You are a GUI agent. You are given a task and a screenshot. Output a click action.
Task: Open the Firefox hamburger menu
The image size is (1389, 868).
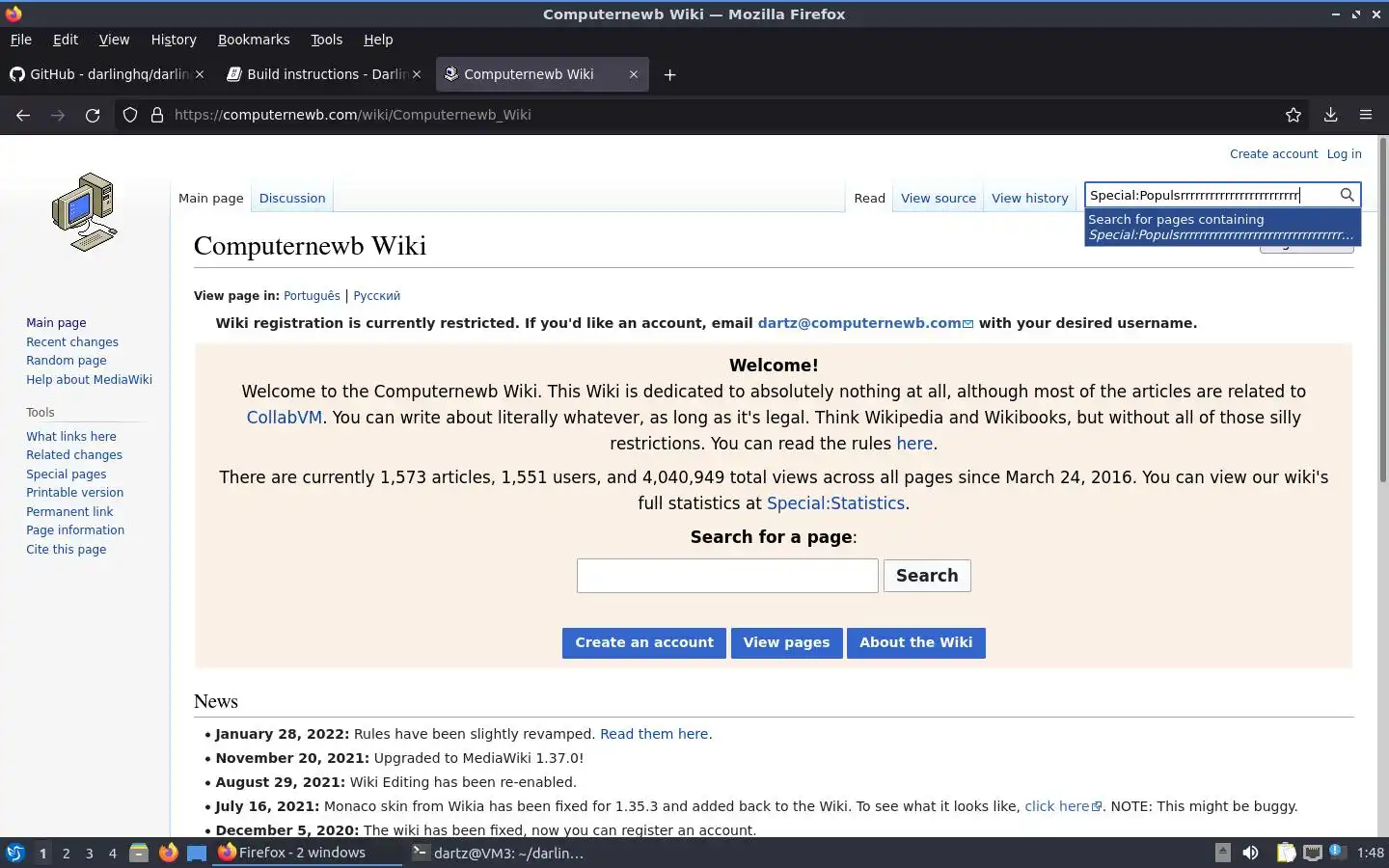pyautogui.click(x=1366, y=115)
